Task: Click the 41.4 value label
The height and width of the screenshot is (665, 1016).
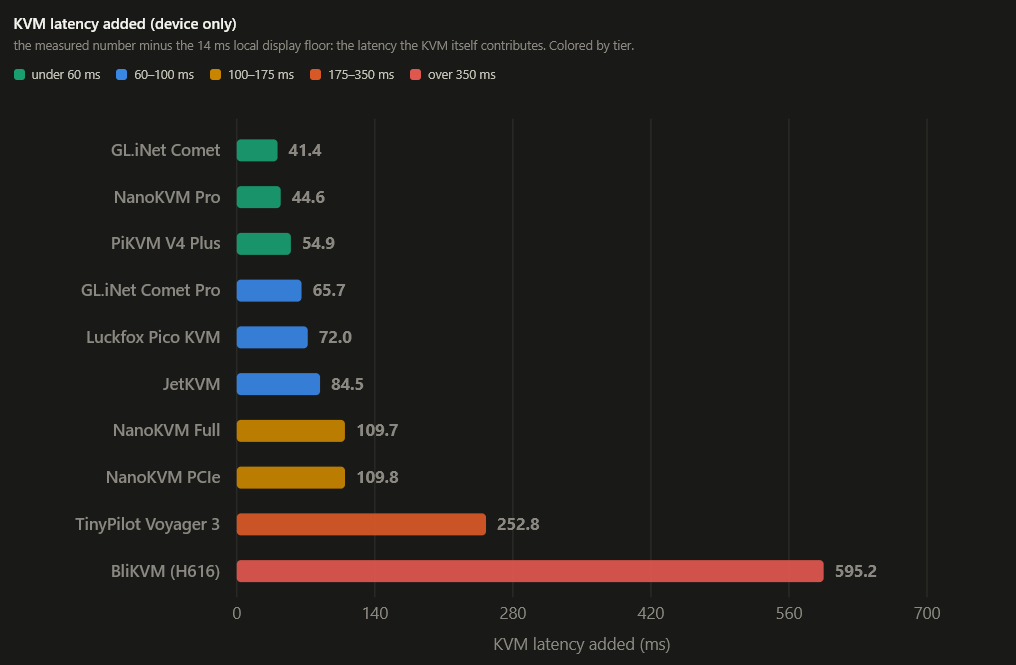Action: [305, 150]
